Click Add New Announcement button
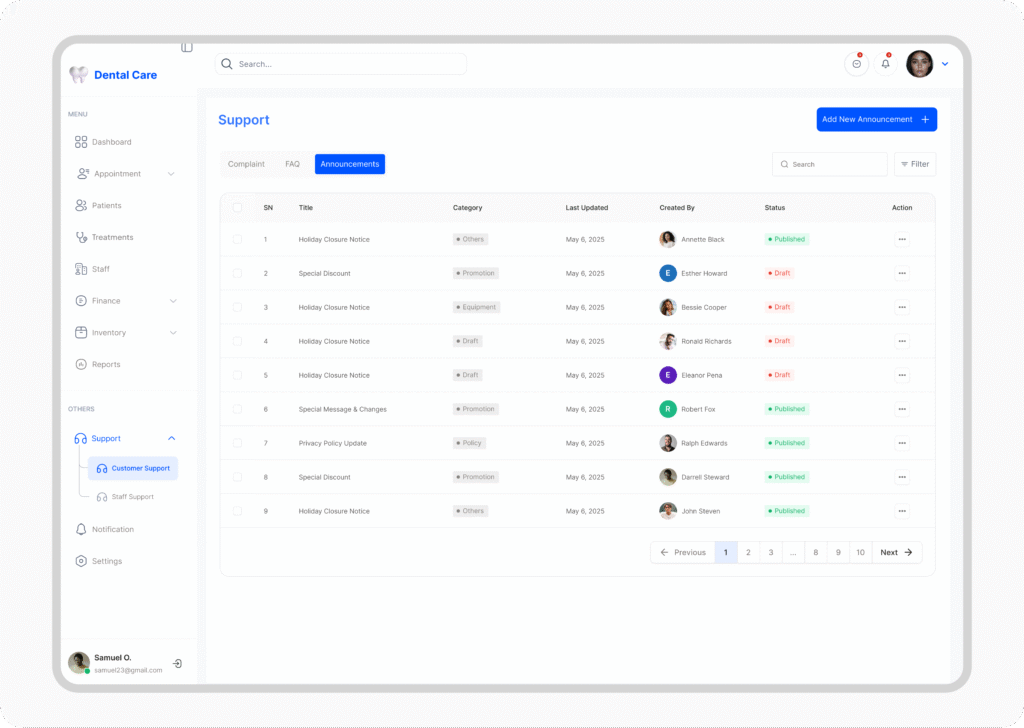Image resolution: width=1024 pixels, height=728 pixels. coord(876,120)
